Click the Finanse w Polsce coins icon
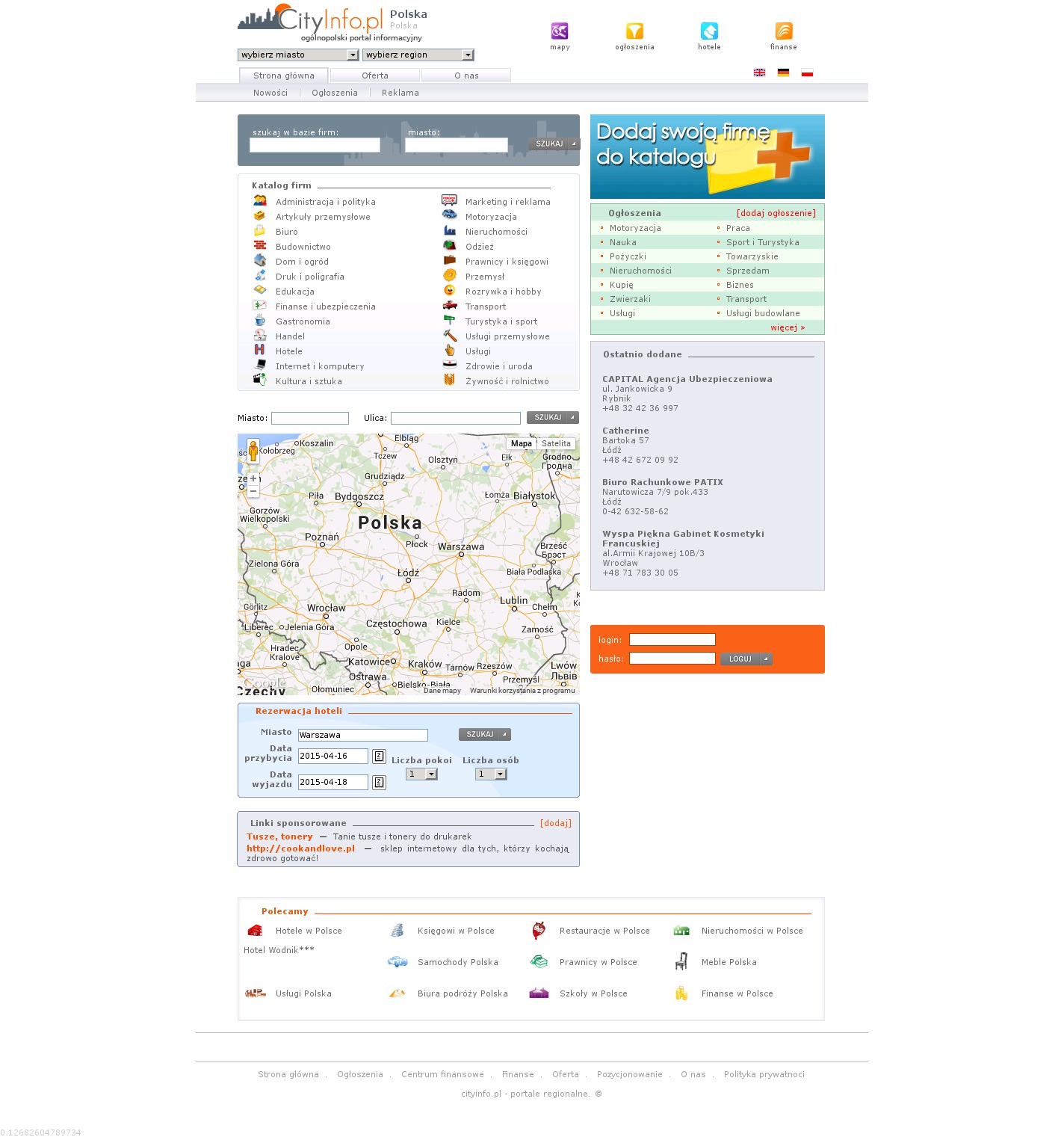 click(681, 993)
